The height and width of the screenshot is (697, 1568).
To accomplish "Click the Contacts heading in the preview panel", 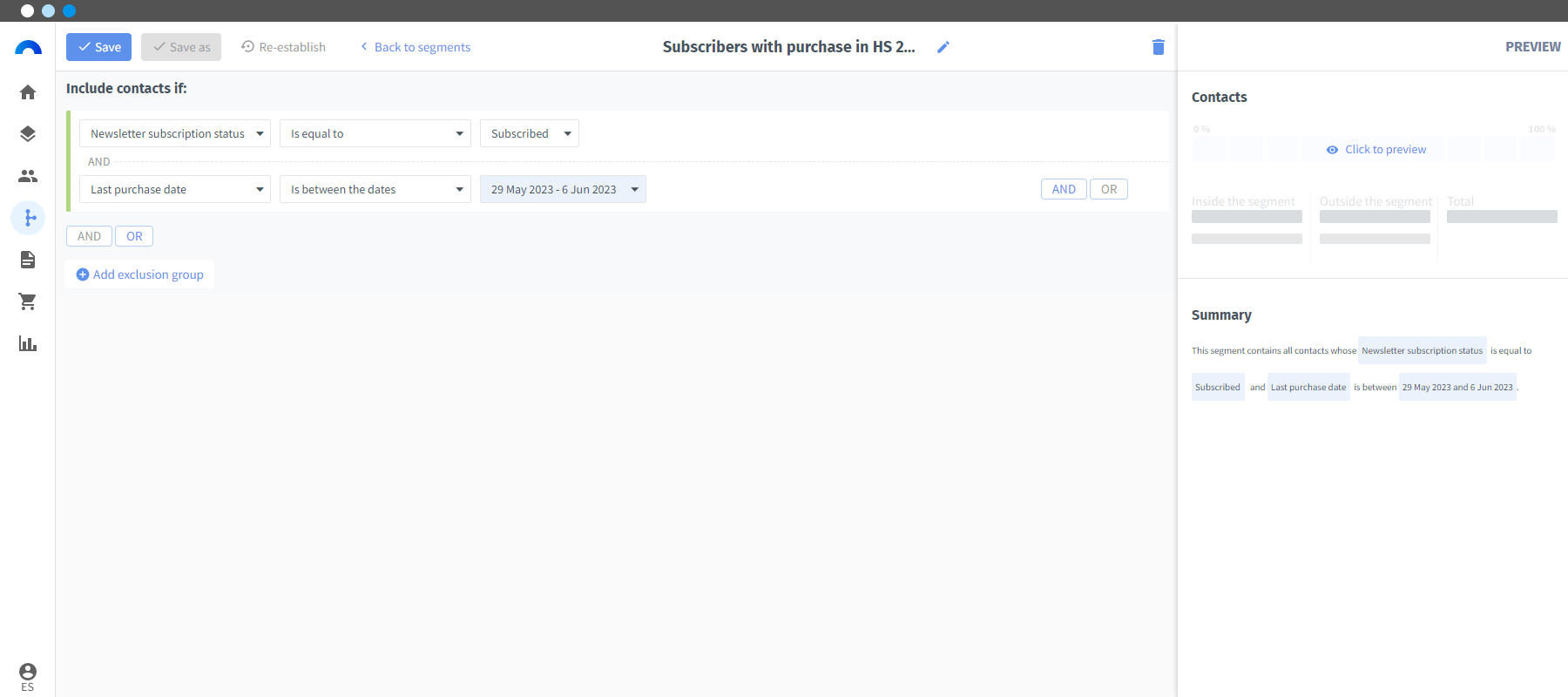I will tap(1220, 97).
